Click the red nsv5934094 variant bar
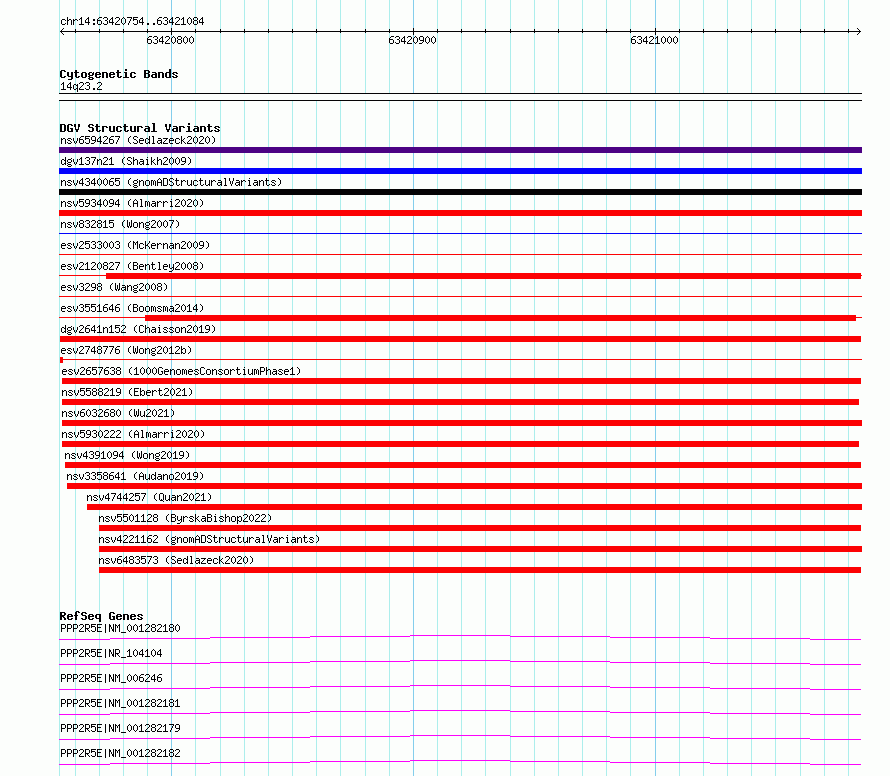This screenshot has height=776, width=890. click(x=460, y=213)
